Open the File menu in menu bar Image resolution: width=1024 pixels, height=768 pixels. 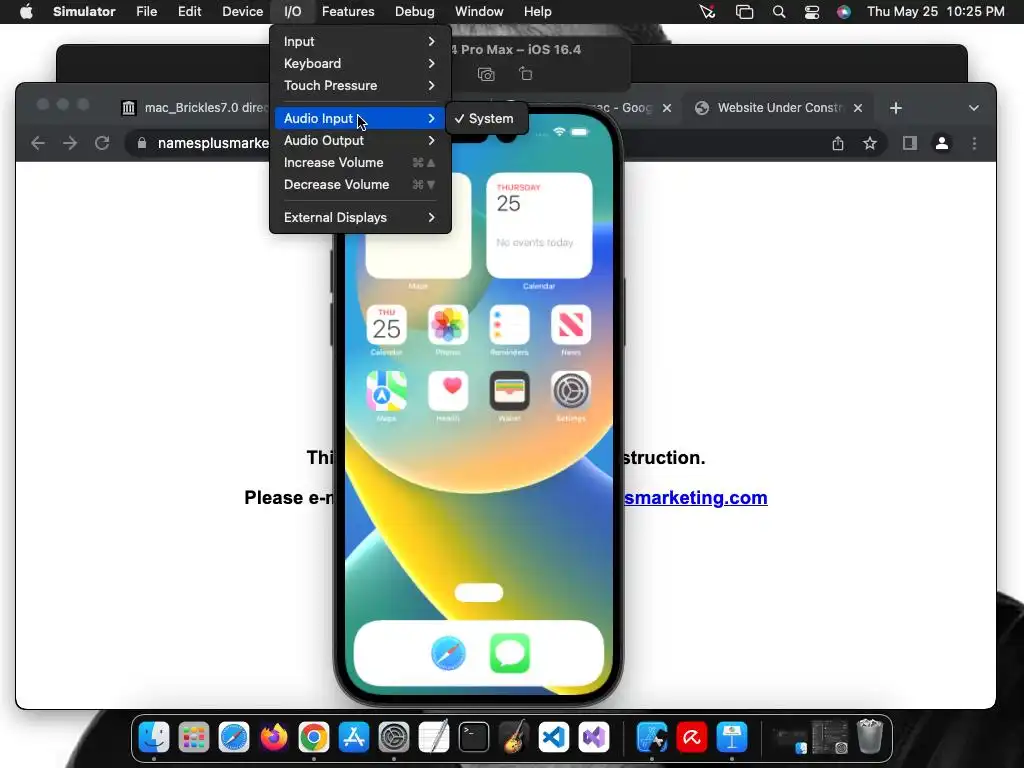click(146, 12)
